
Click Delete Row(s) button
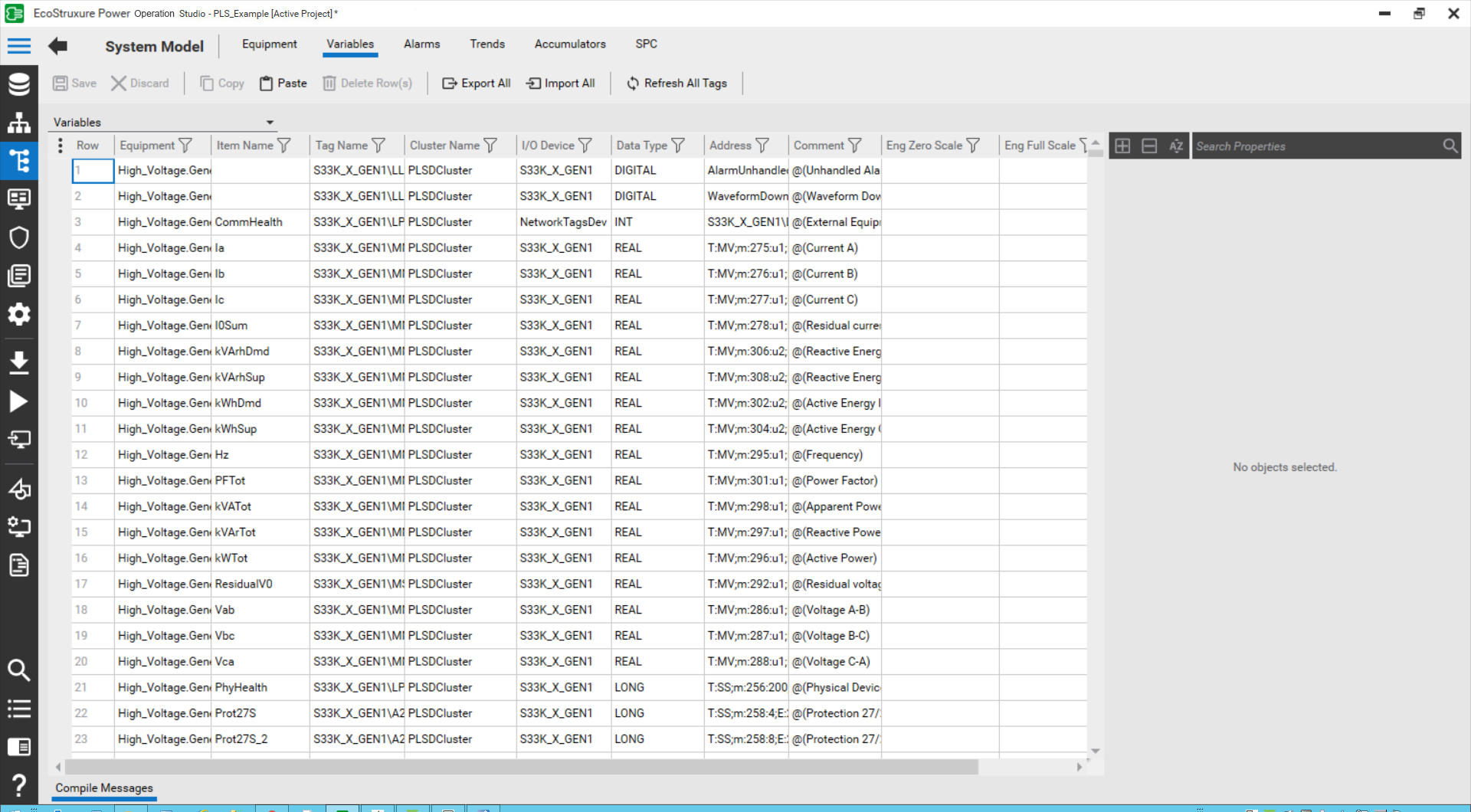(367, 83)
